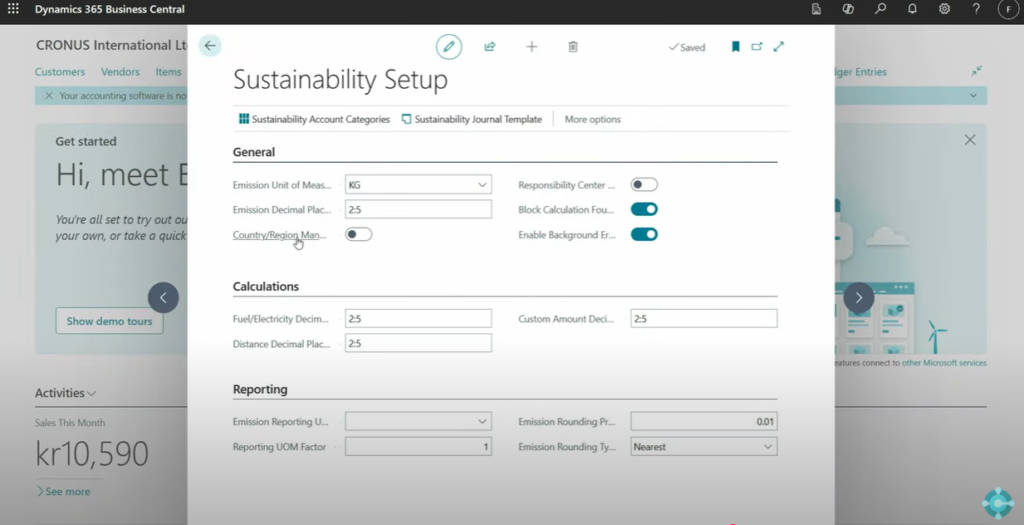Screen dimensions: 1024x525
Task: Click the bookmark icon
Action: tap(735, 46)
